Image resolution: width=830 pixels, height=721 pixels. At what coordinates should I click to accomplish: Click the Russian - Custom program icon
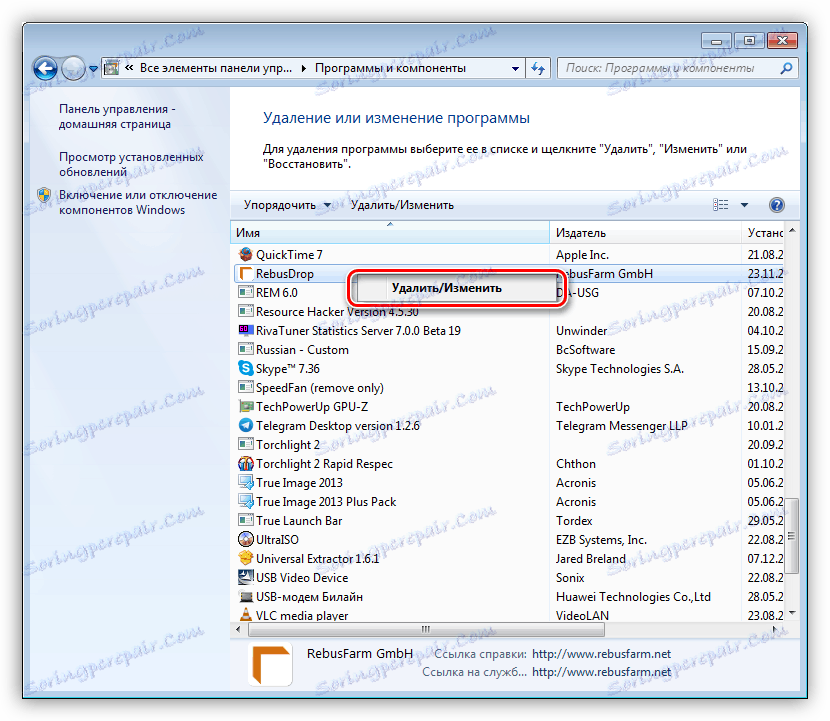coord(246,350)
